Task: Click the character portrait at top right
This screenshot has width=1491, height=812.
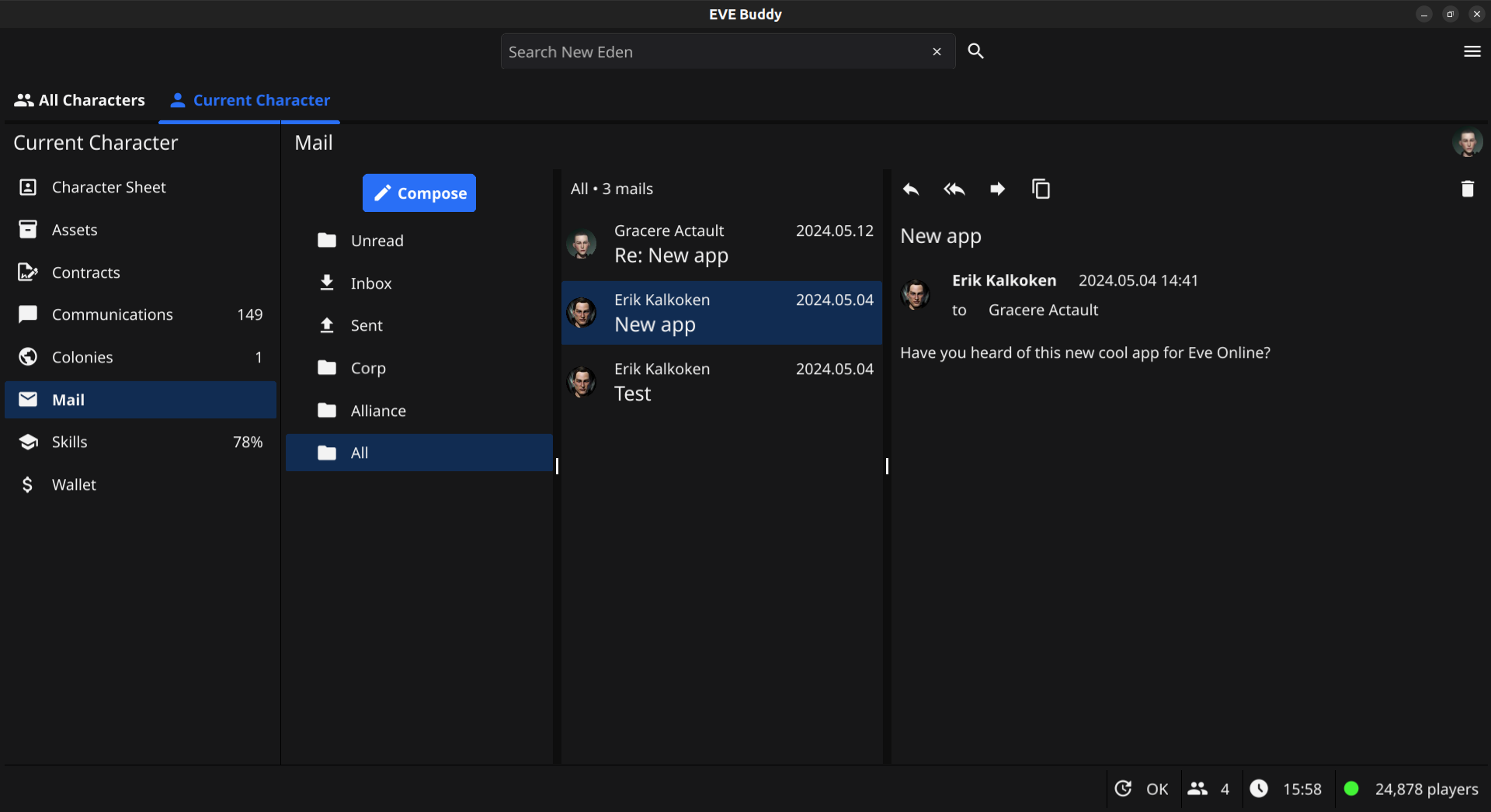Action: (1468, 143)
